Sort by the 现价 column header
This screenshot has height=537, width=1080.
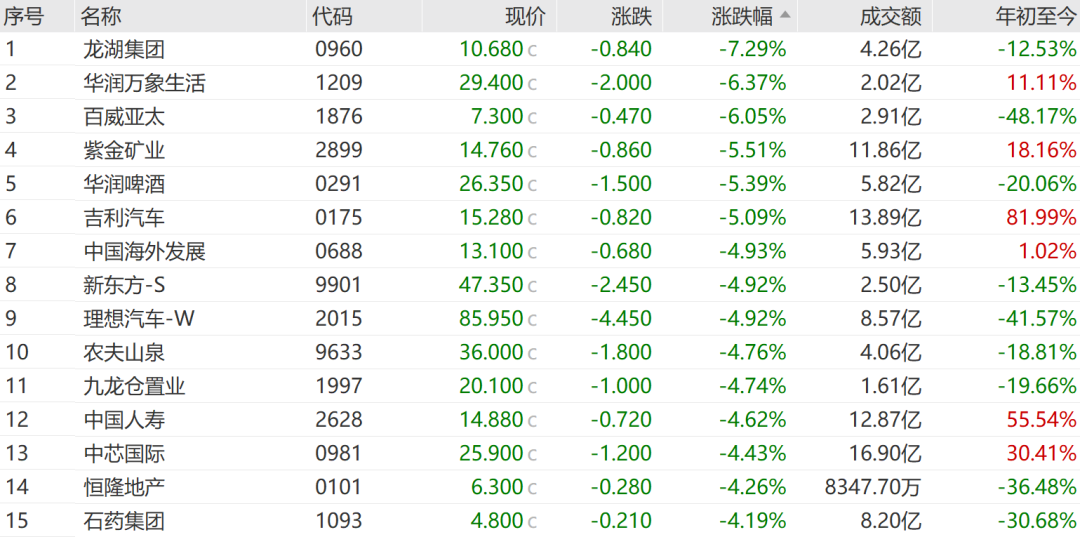[525, 16]
